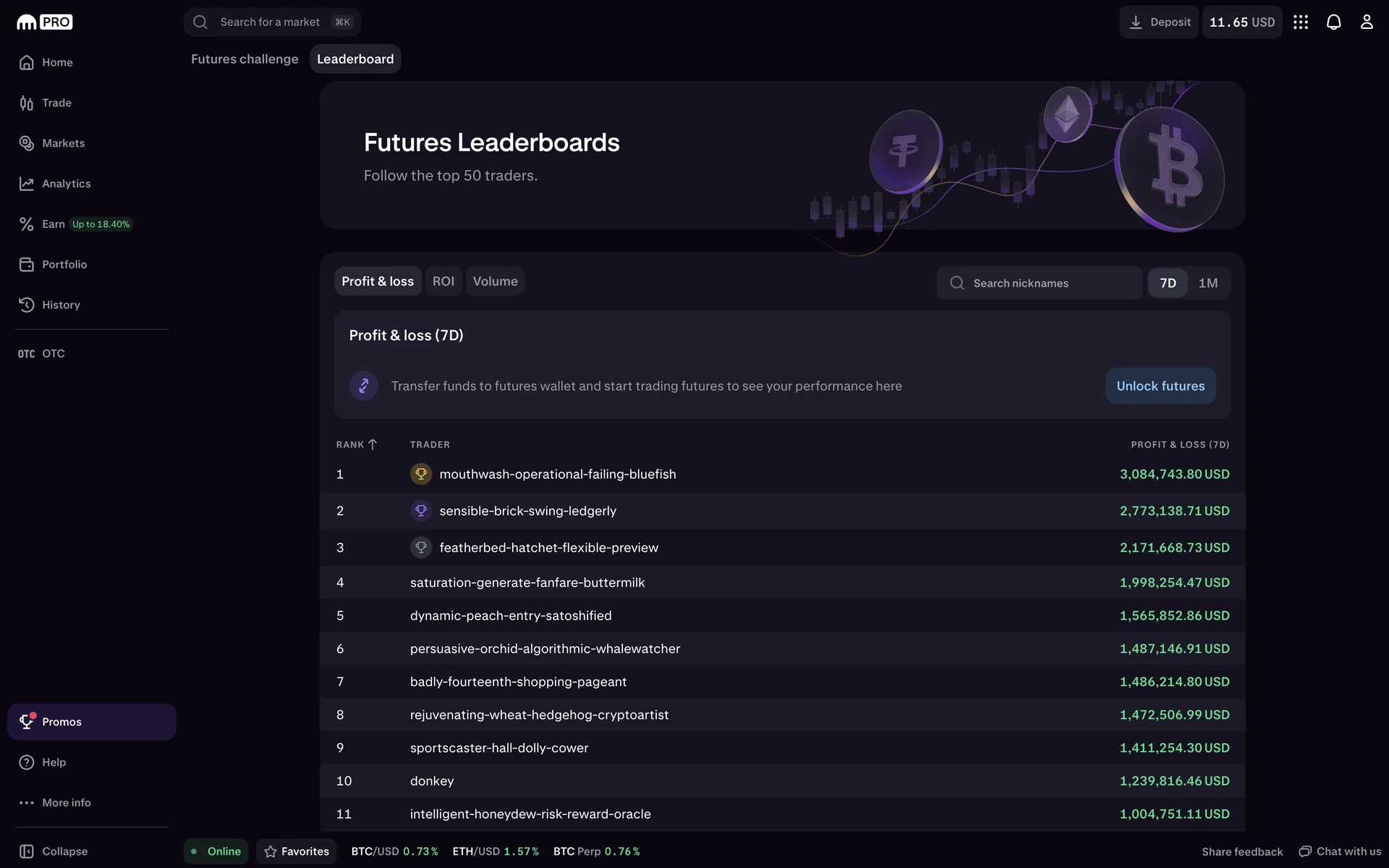
Task: Open the apps grid menu icon
Action: 1301,22
